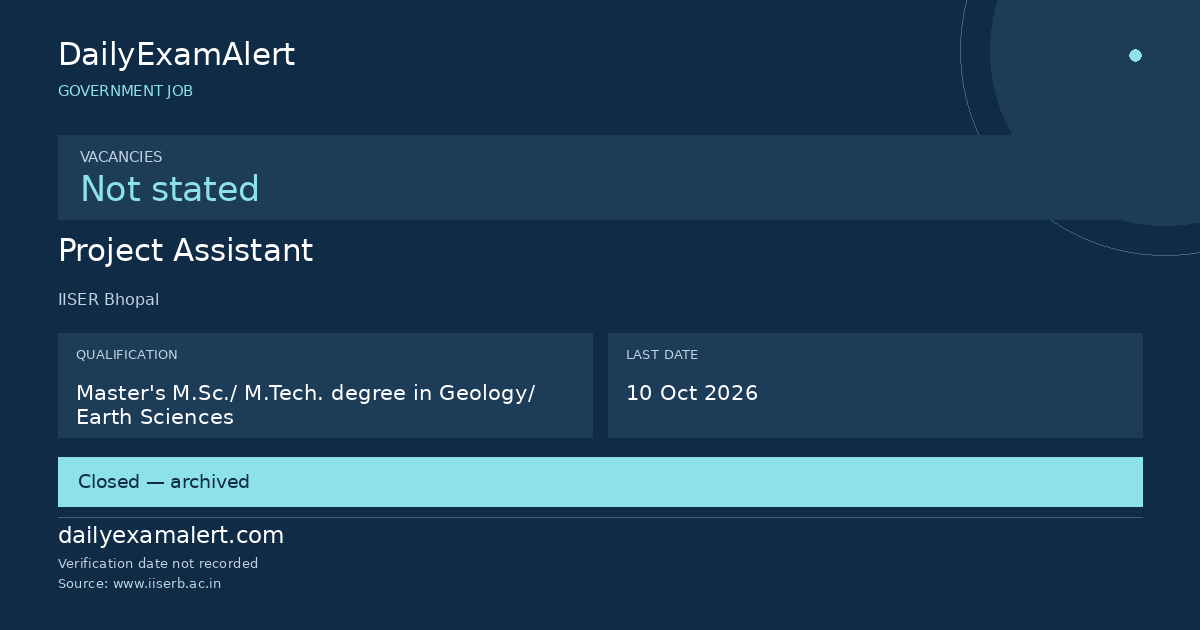Click the Source: www.iiserb.ac.in text

coord(140,584)
